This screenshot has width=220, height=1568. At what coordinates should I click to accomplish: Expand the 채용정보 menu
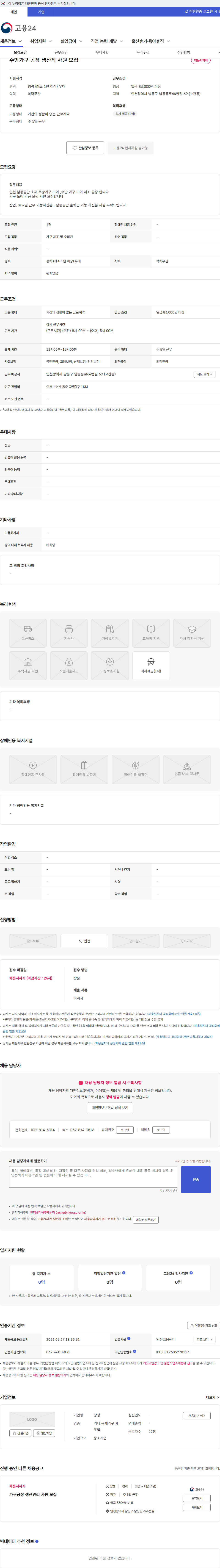[11, 41]
